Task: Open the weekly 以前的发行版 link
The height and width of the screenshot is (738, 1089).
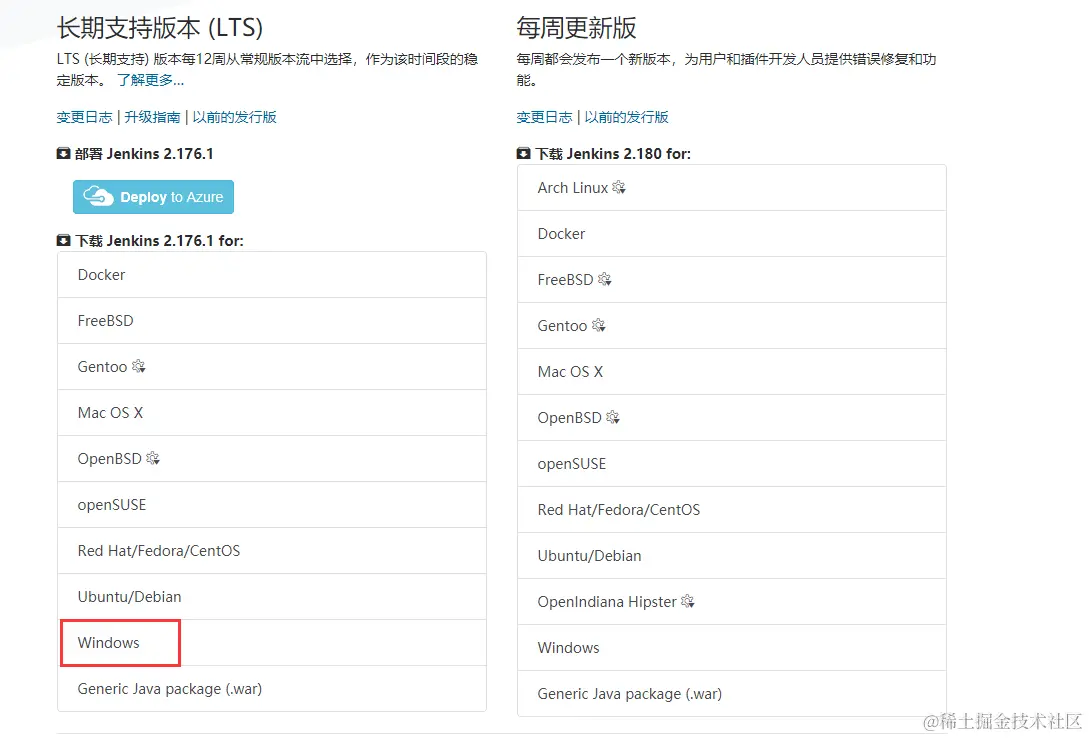Action: click(626, 117)
